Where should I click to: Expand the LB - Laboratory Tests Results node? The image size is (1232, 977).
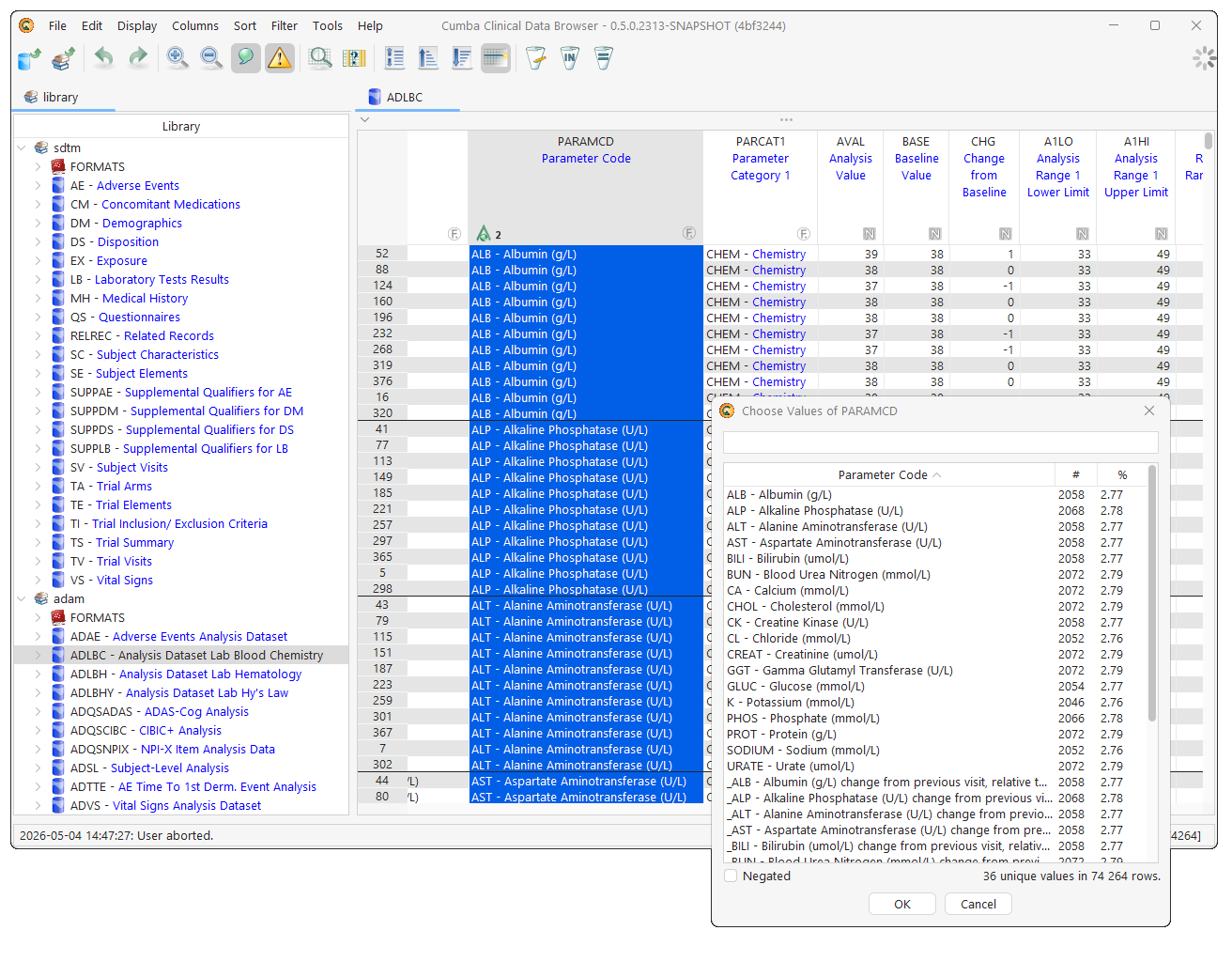click(38, 279)
